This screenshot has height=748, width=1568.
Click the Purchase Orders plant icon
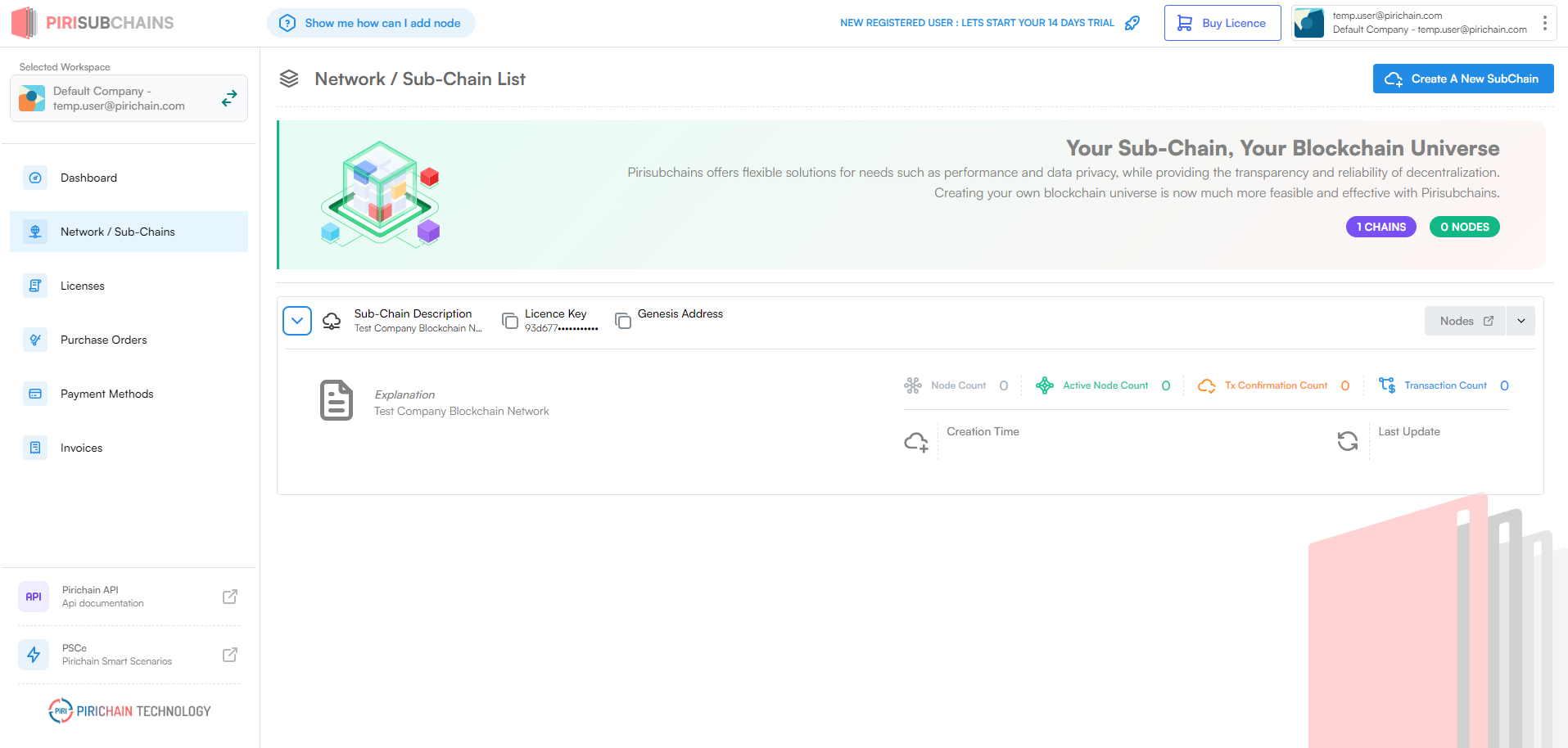tap(34, 340)
